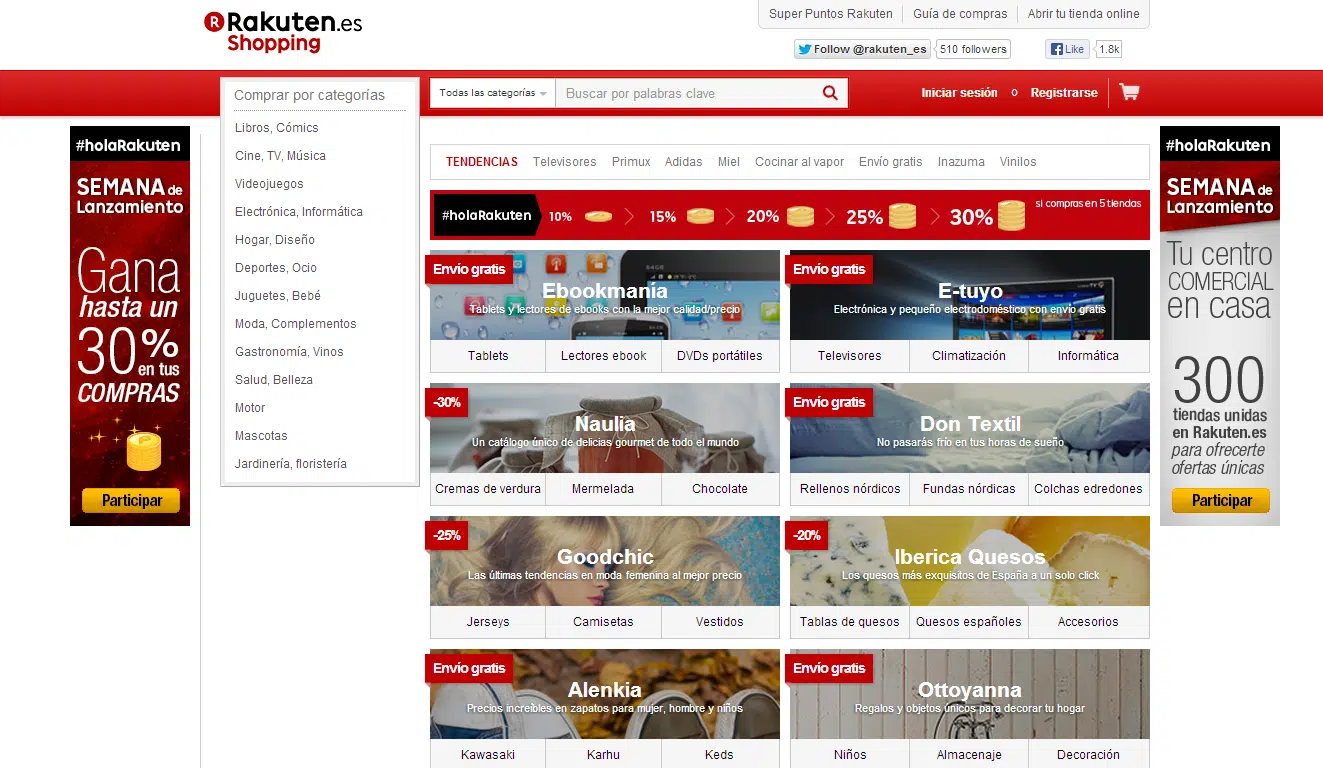Click Registrarse link
The image size is (1323, 768).
point(1064,93)
